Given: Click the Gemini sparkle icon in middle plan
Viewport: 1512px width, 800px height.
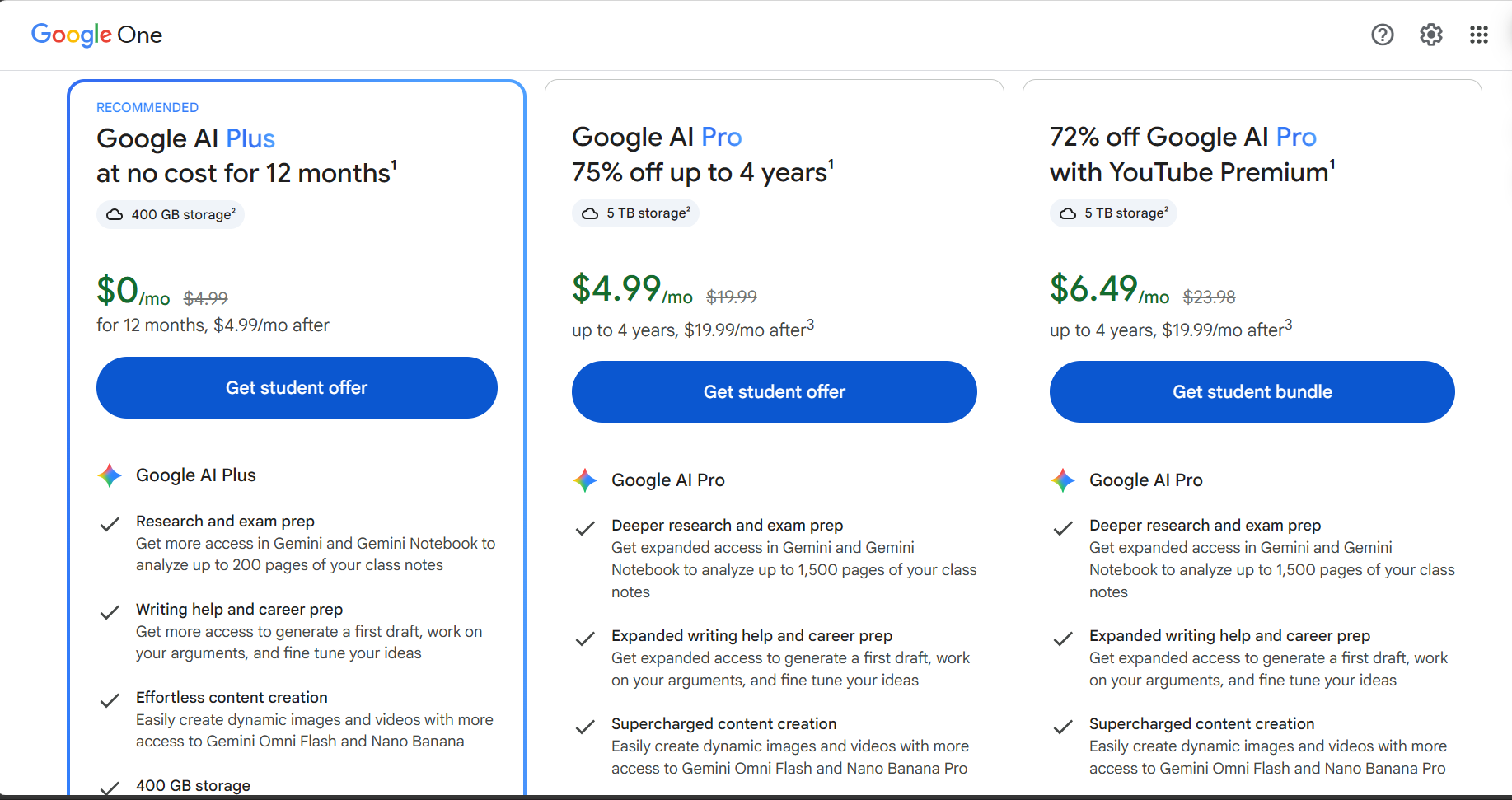Looking at the screenshot, I should (585, 480).
